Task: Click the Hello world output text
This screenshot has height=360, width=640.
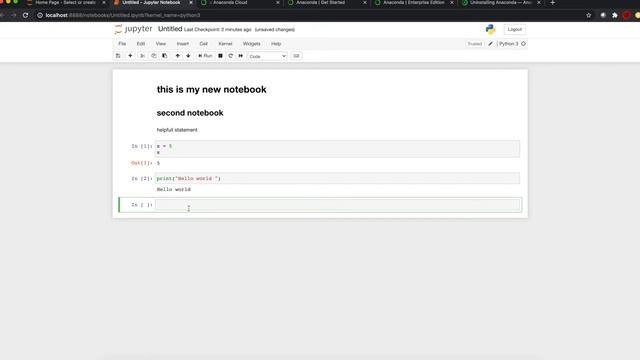Action: (x=173, y=189)
